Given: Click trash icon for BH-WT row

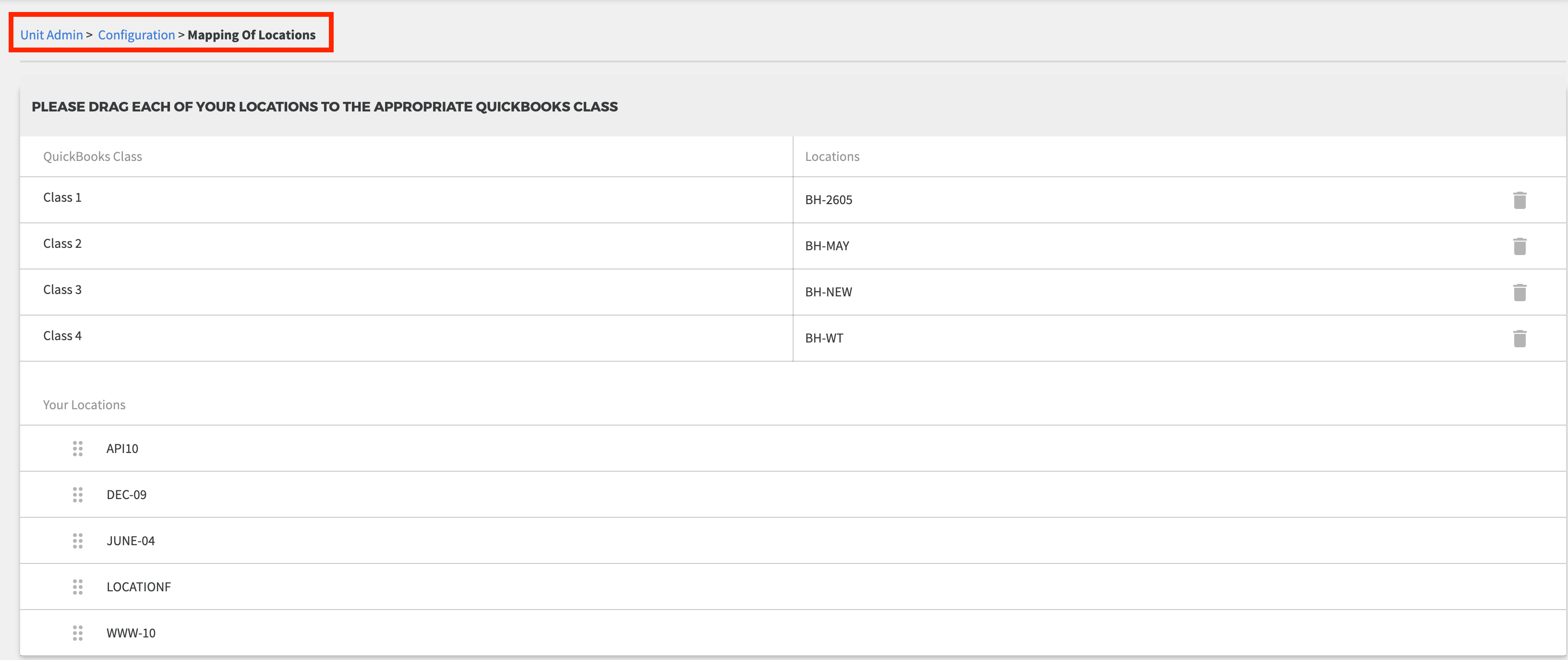Looking at the screenshot, I should point(1520,339).
